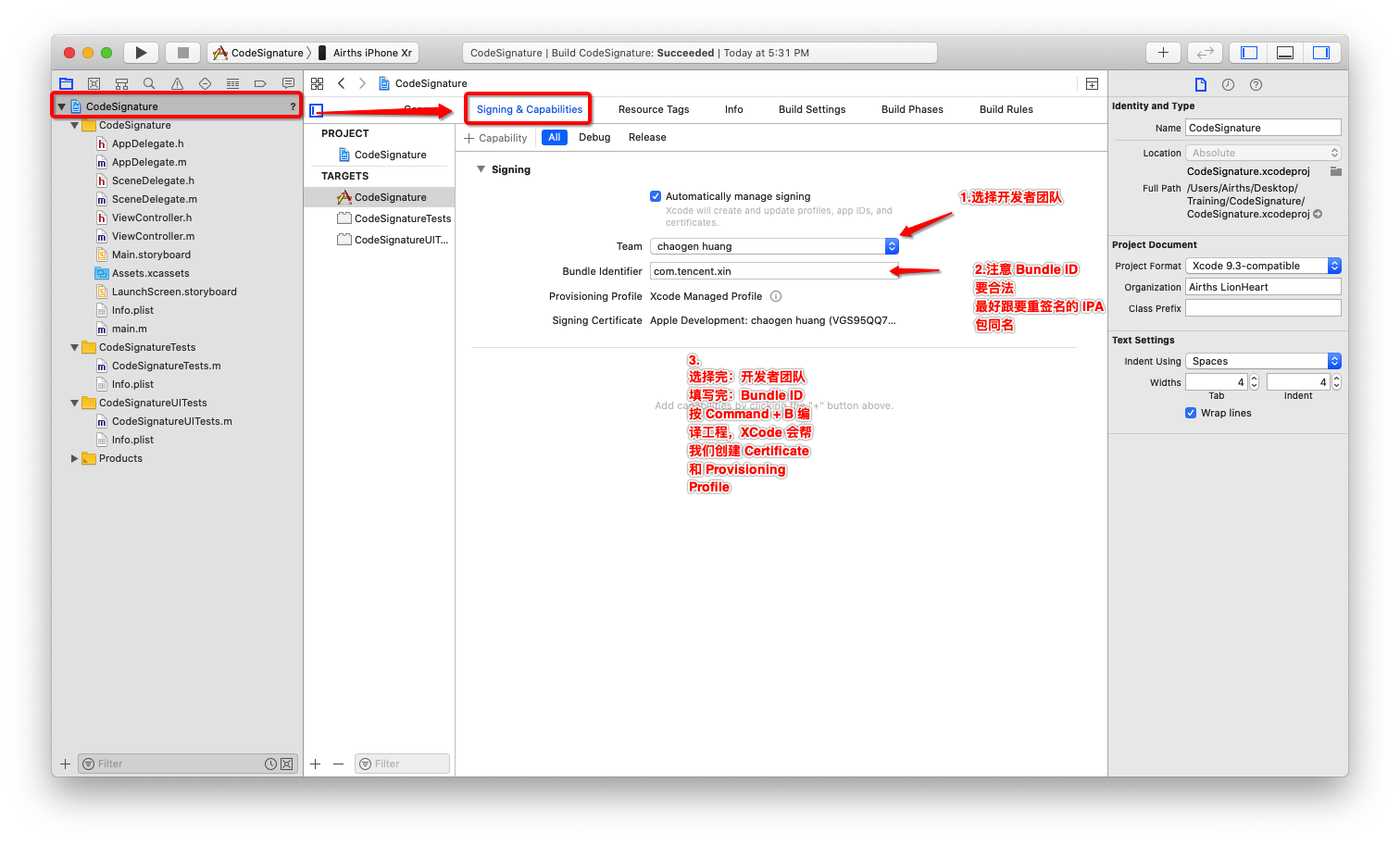Open the Issue navigator warning icon
This screenshot has width=1400, height=845.
[177, 83]
